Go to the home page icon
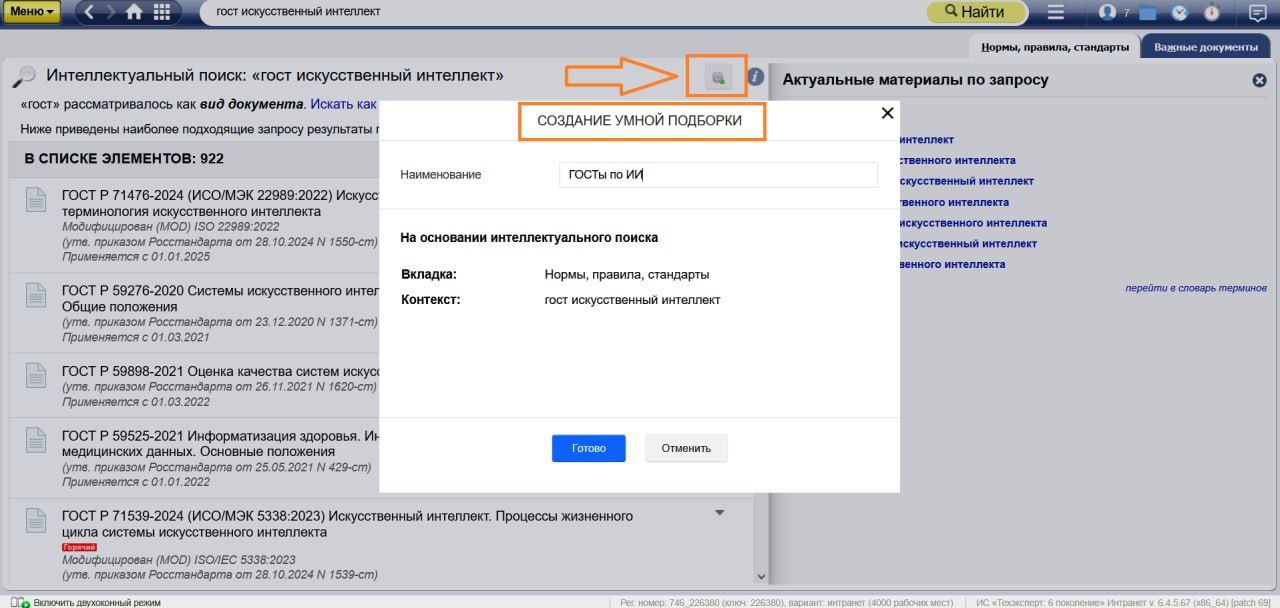This screenshot has width=1280, height=608. (x=134, y=13)
